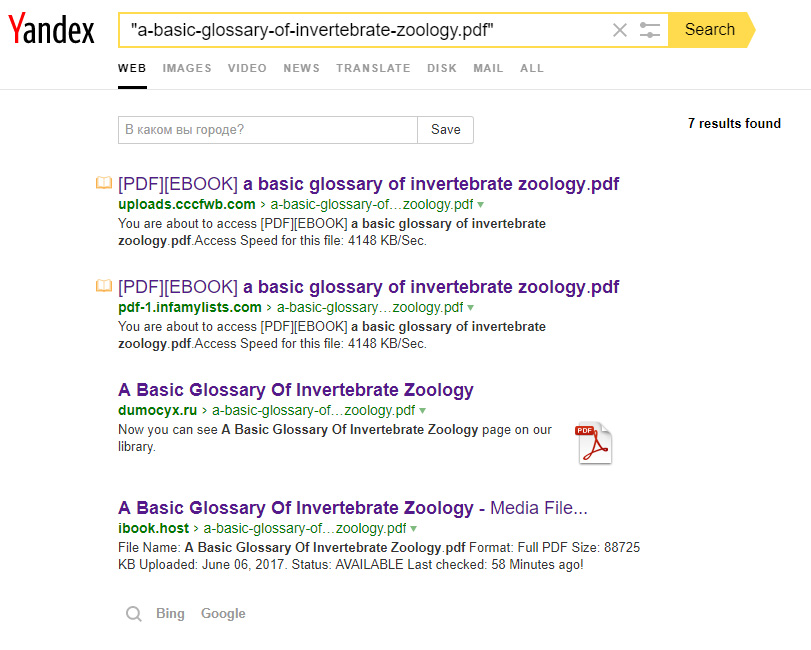Open the dumocyx.ru result title link
This screenshot has width=811, height=650.
[296, 390]
